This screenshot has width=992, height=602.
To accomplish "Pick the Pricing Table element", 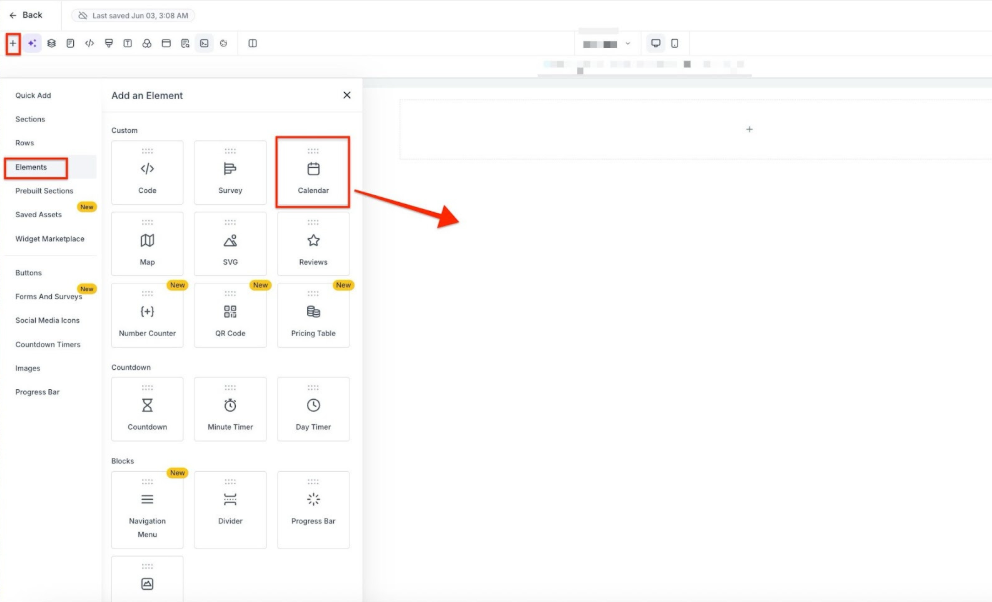I will [x=313, y=316].
